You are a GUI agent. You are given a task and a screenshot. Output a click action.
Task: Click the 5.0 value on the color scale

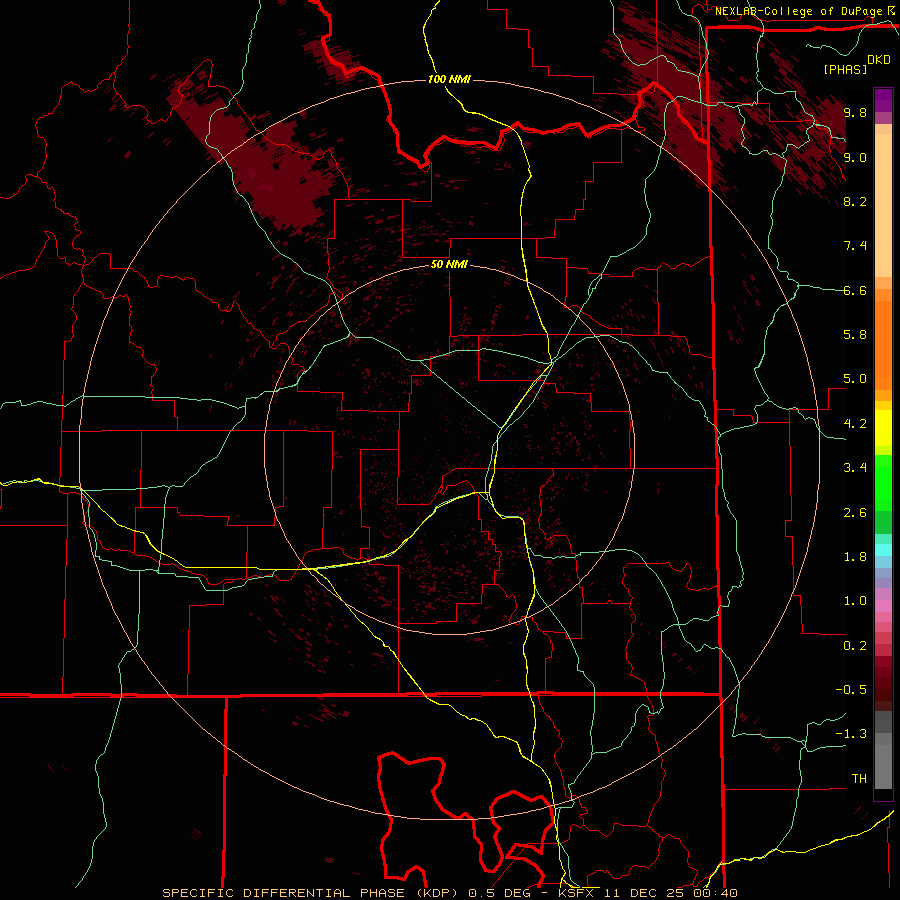pyautogui.click(x=855, y=379)
